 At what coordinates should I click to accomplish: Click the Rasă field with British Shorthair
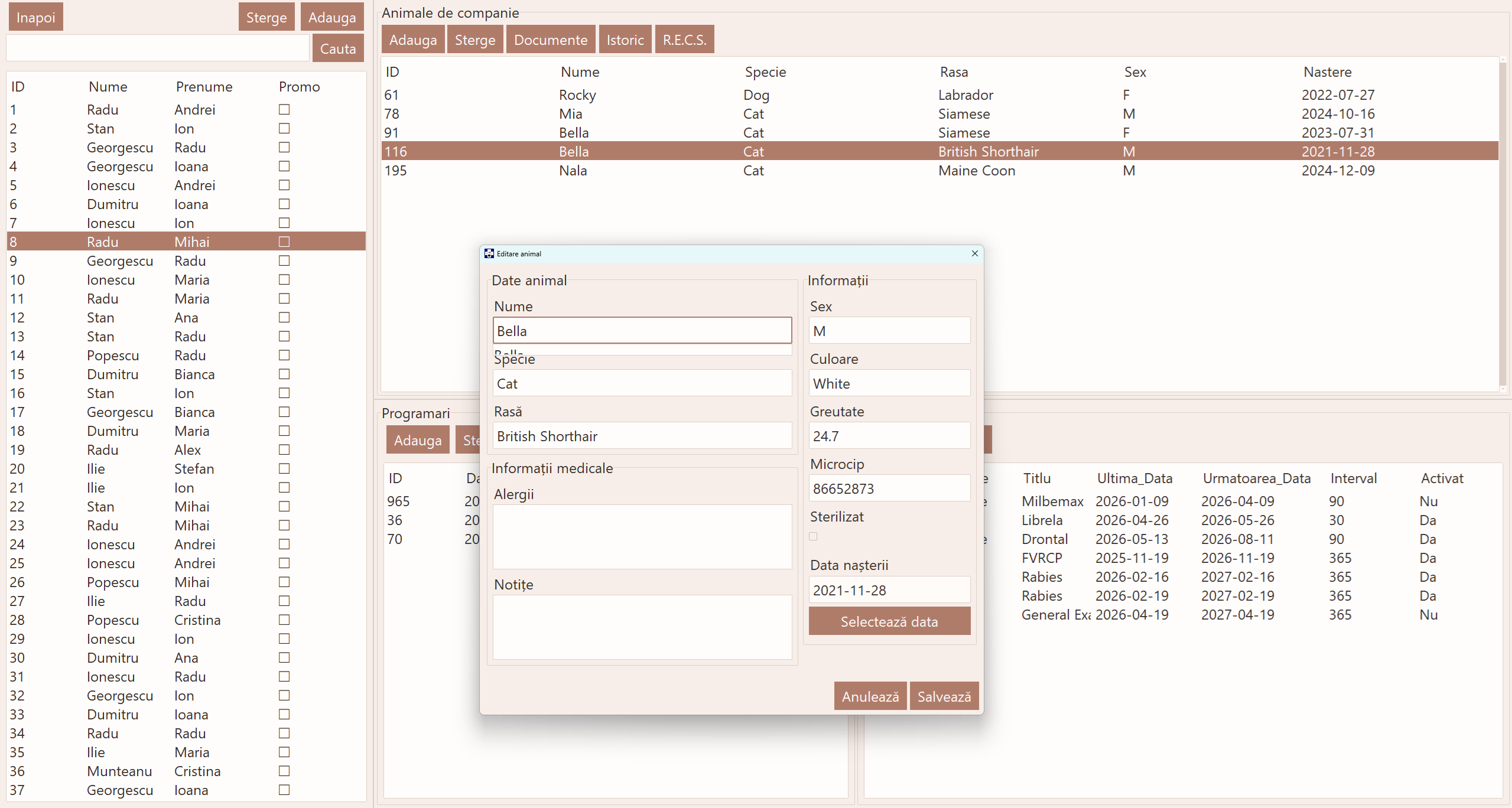[x=642, y=436]
